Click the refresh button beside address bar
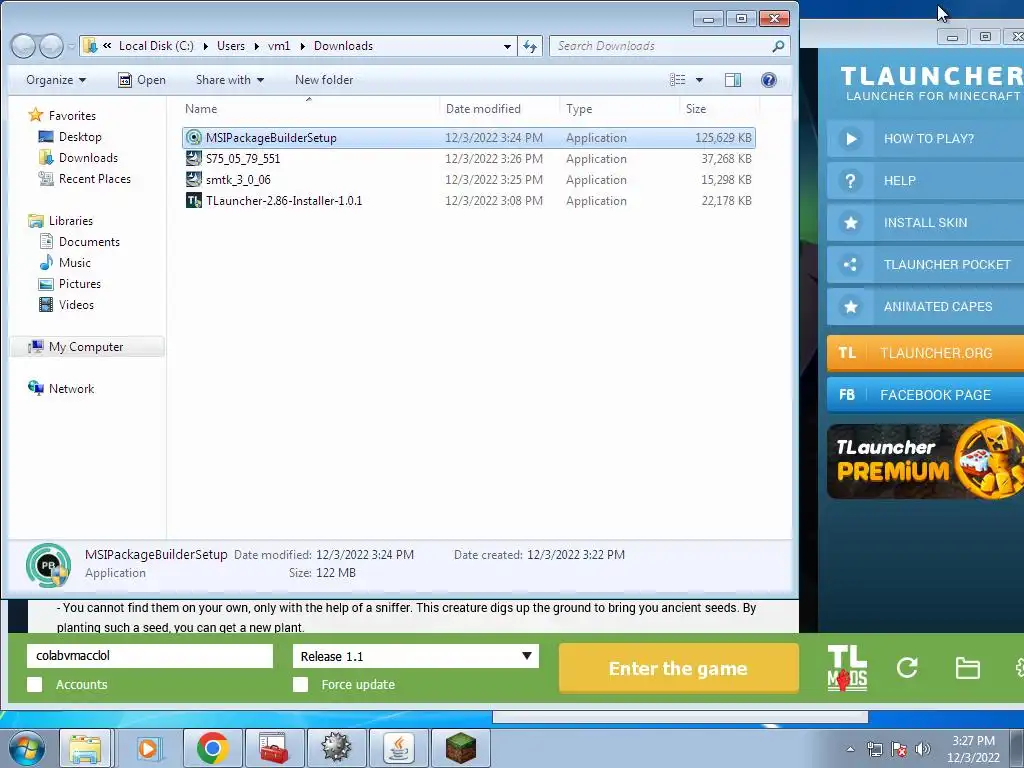Viewport: 1024px width, 768px height. pos(530,46)
